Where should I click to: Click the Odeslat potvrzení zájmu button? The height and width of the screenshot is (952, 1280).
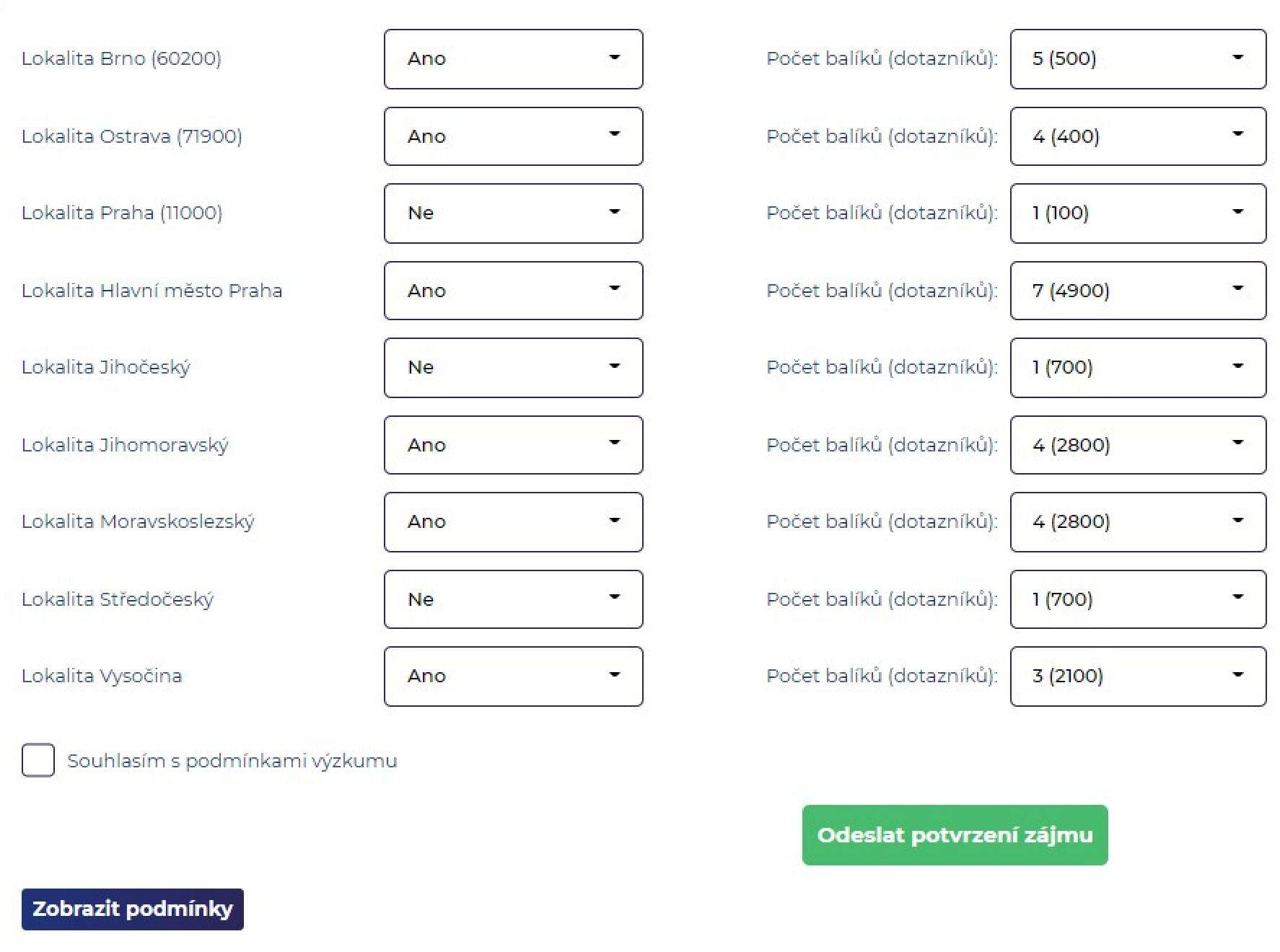click(955, 835)
